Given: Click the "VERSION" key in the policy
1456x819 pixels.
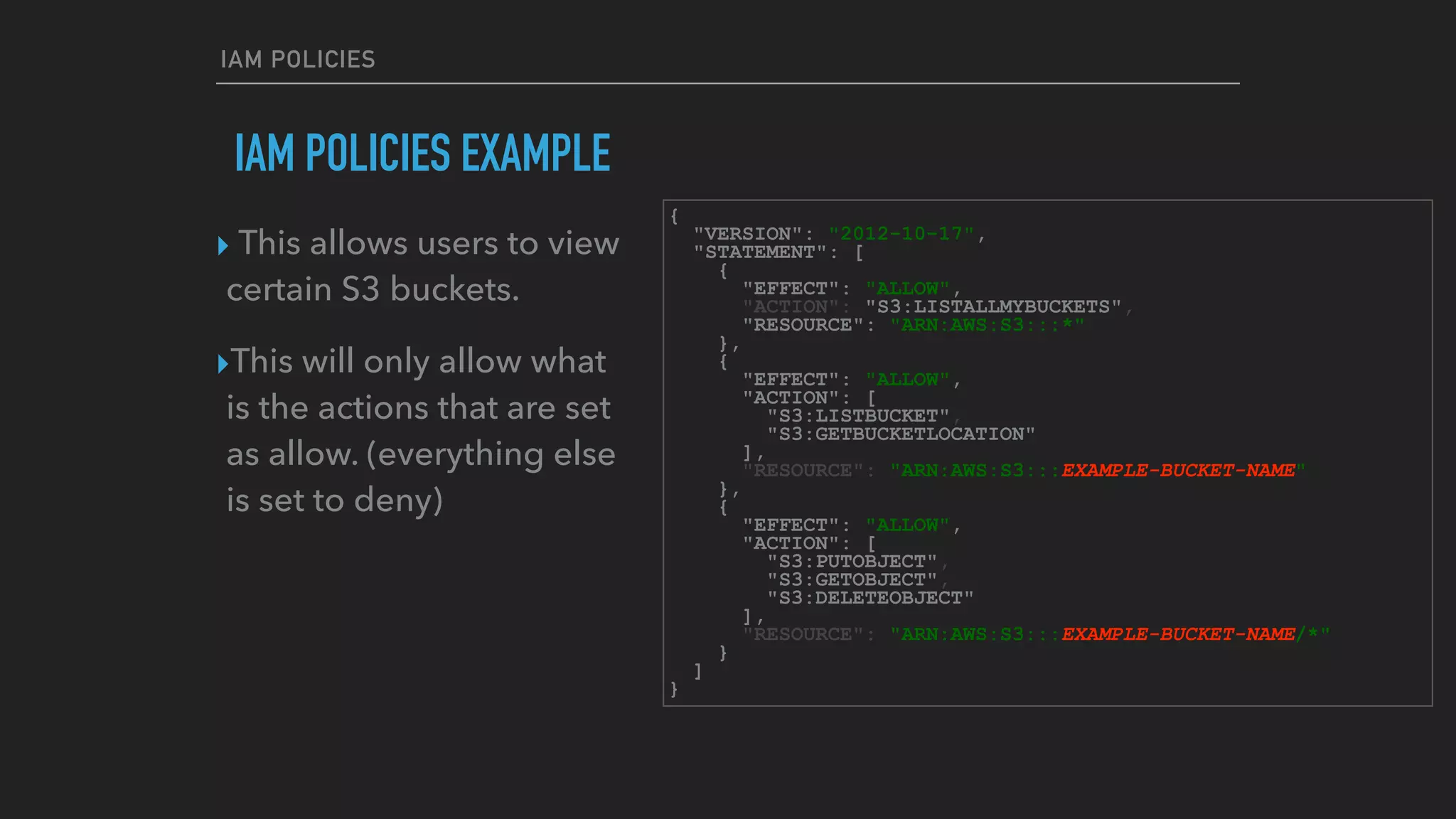Looking at the screenshot, I should 748,234.
